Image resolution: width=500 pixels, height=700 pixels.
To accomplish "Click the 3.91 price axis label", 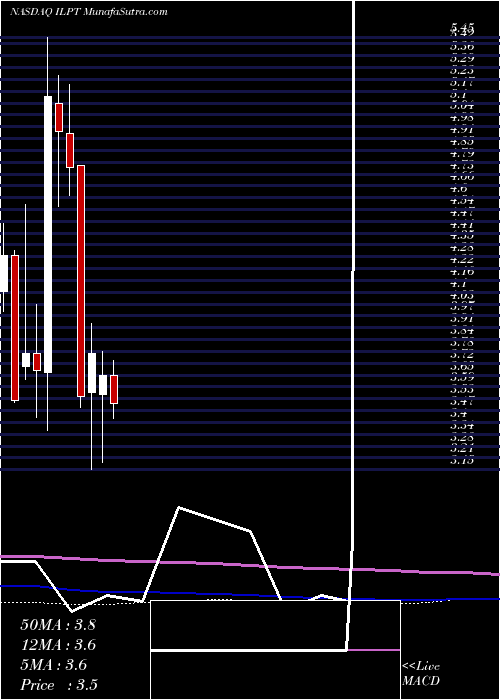I will click(x=462, y=320).
